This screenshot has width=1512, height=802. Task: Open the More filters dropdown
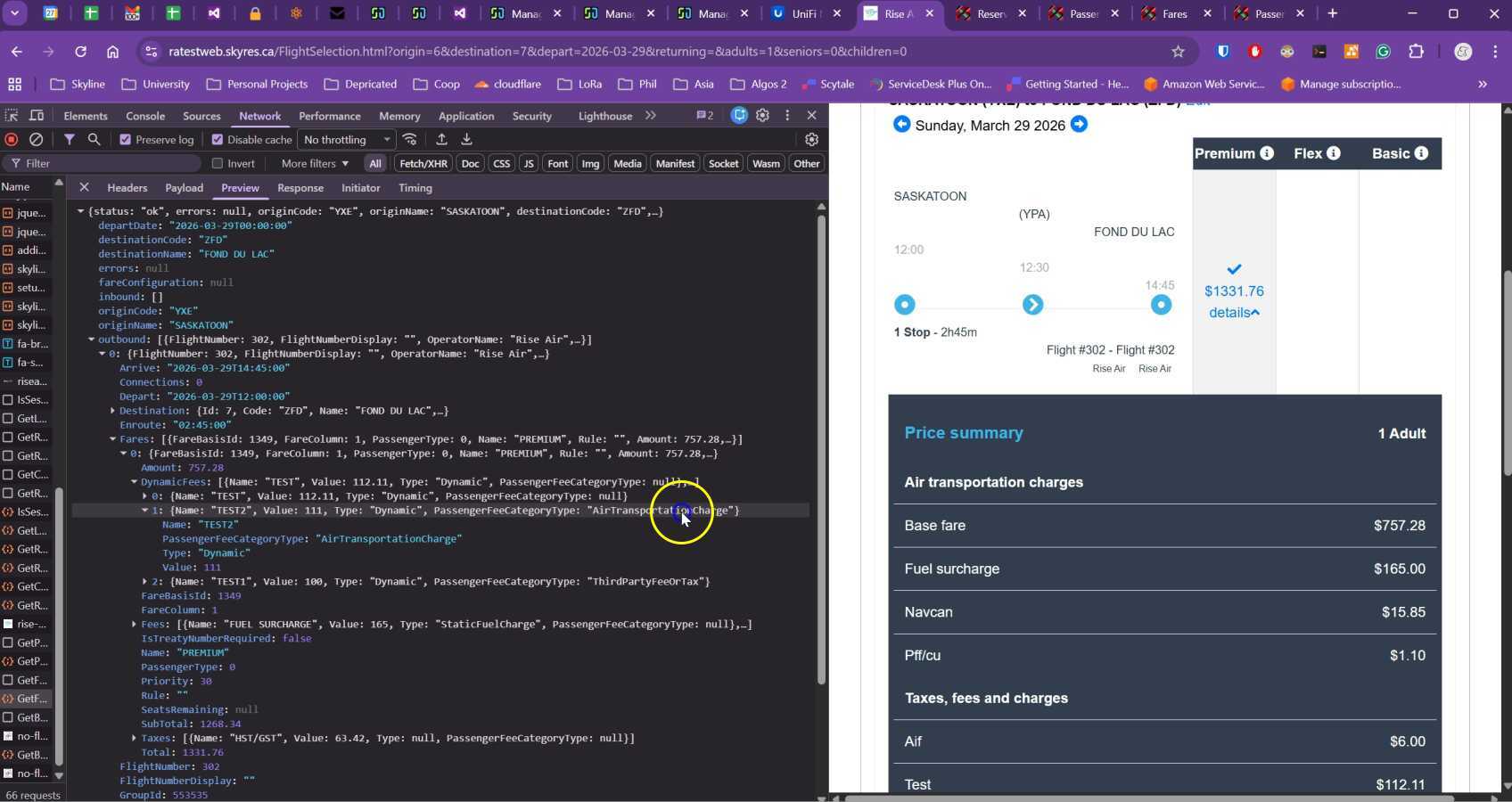coord(315,164)
